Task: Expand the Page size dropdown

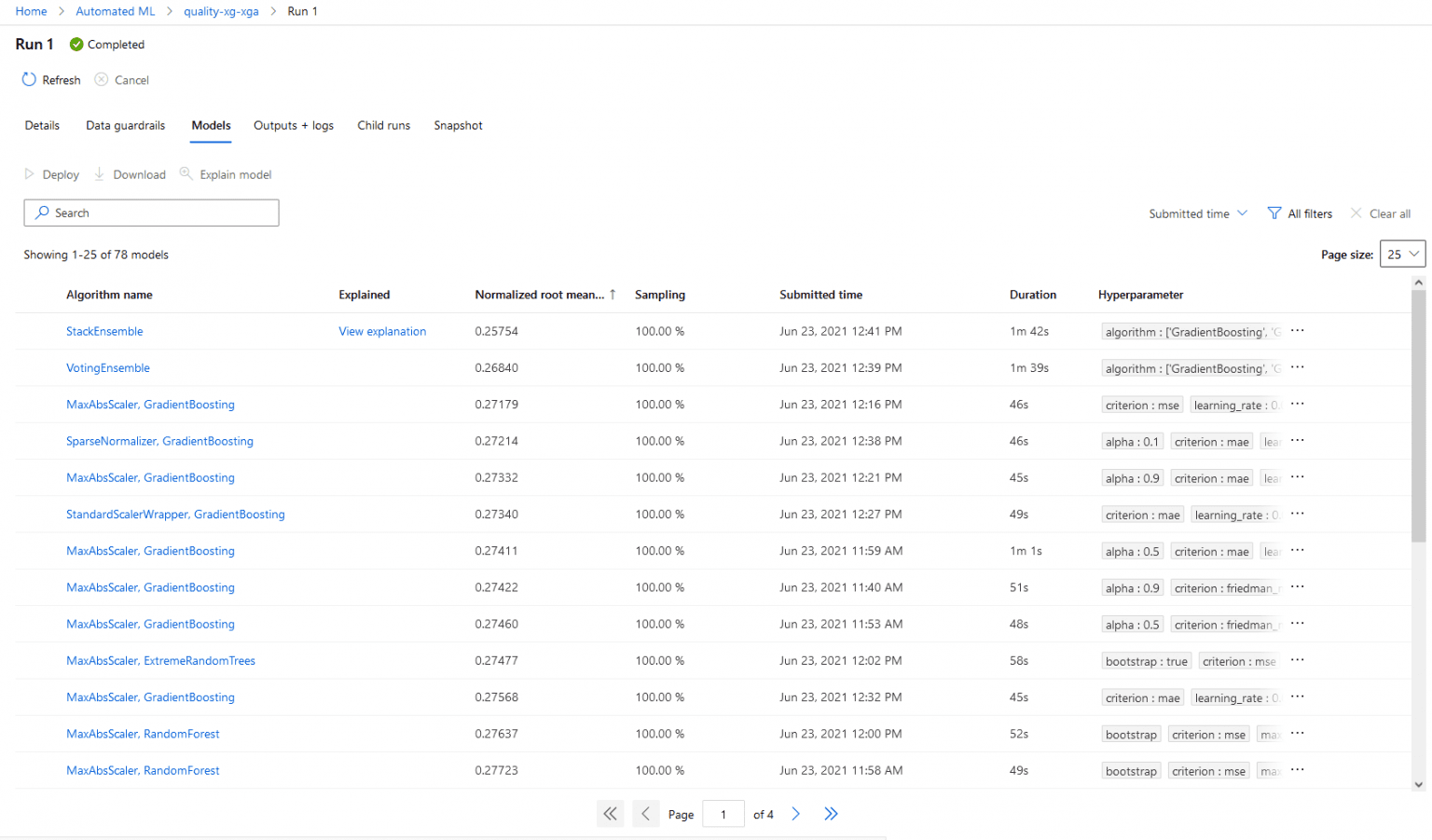Action: point(1402,255)
